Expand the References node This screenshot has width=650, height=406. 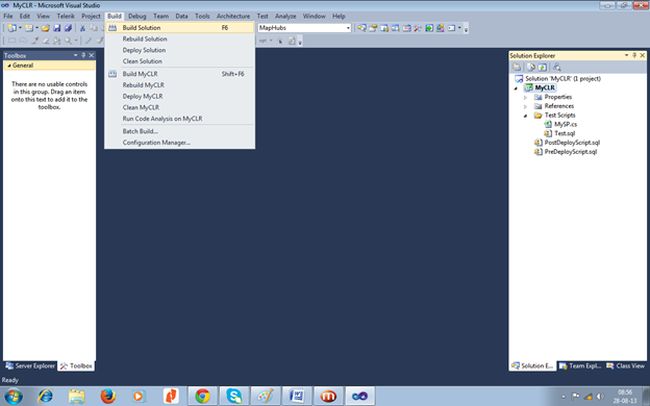(x=525, y=106)
